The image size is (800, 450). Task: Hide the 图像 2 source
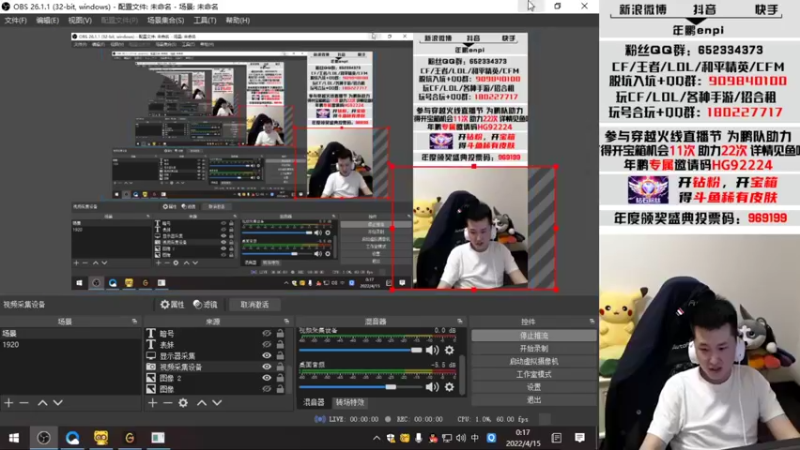pyautogui.click(x=267, y=378)
